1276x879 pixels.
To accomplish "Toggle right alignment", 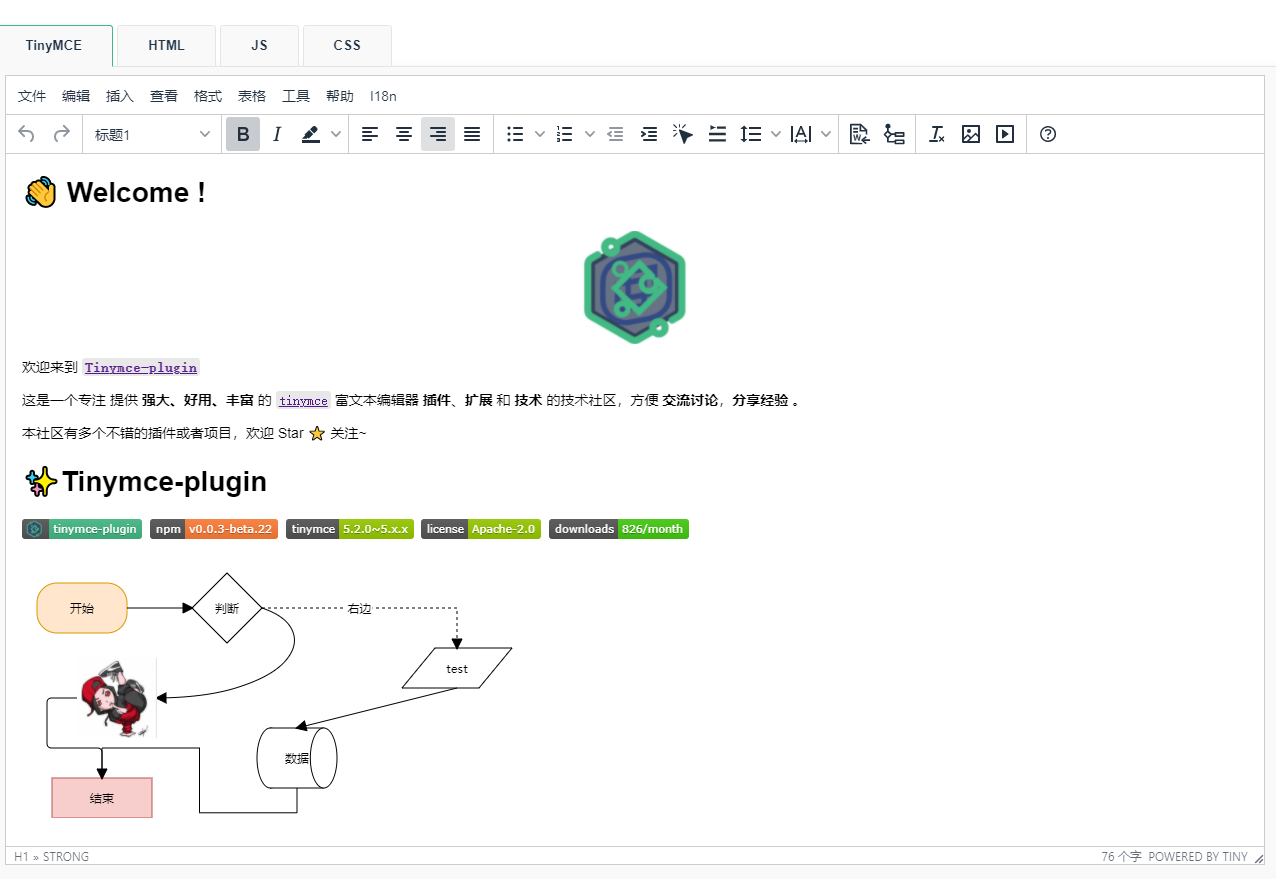I will [x=438, y=134].
